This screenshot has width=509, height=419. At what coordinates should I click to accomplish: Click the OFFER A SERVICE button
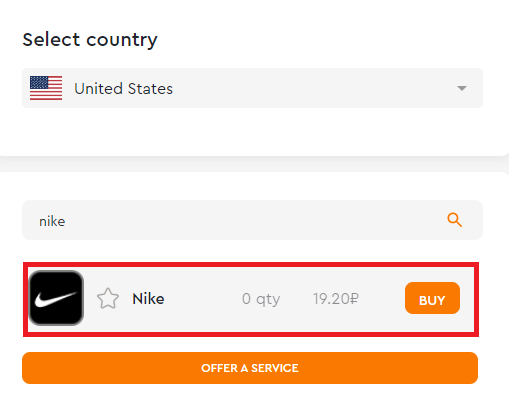click(x=250, y=368)
